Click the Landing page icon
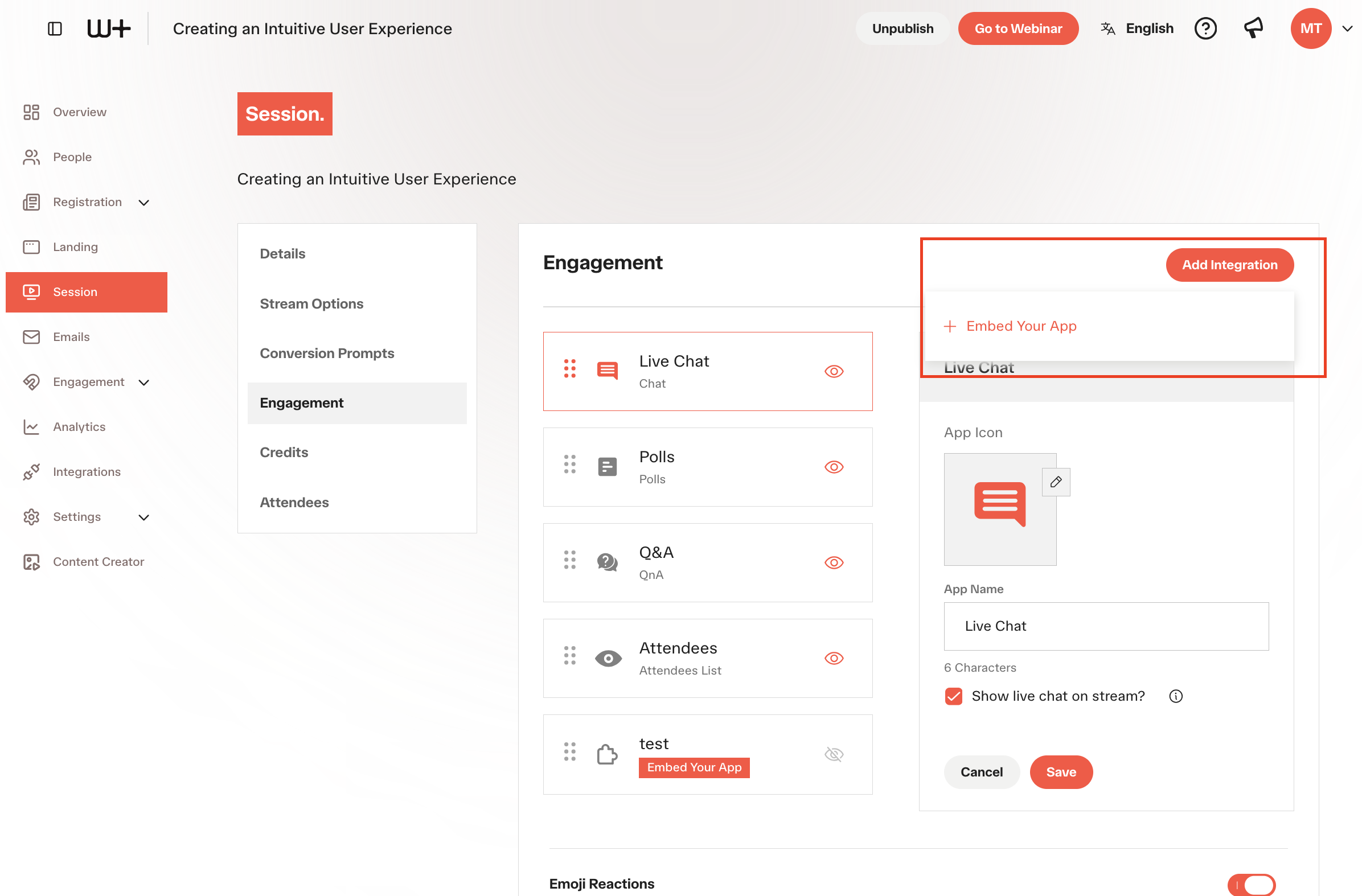Viewport: 1362px width, 896px height. [31, 246]
